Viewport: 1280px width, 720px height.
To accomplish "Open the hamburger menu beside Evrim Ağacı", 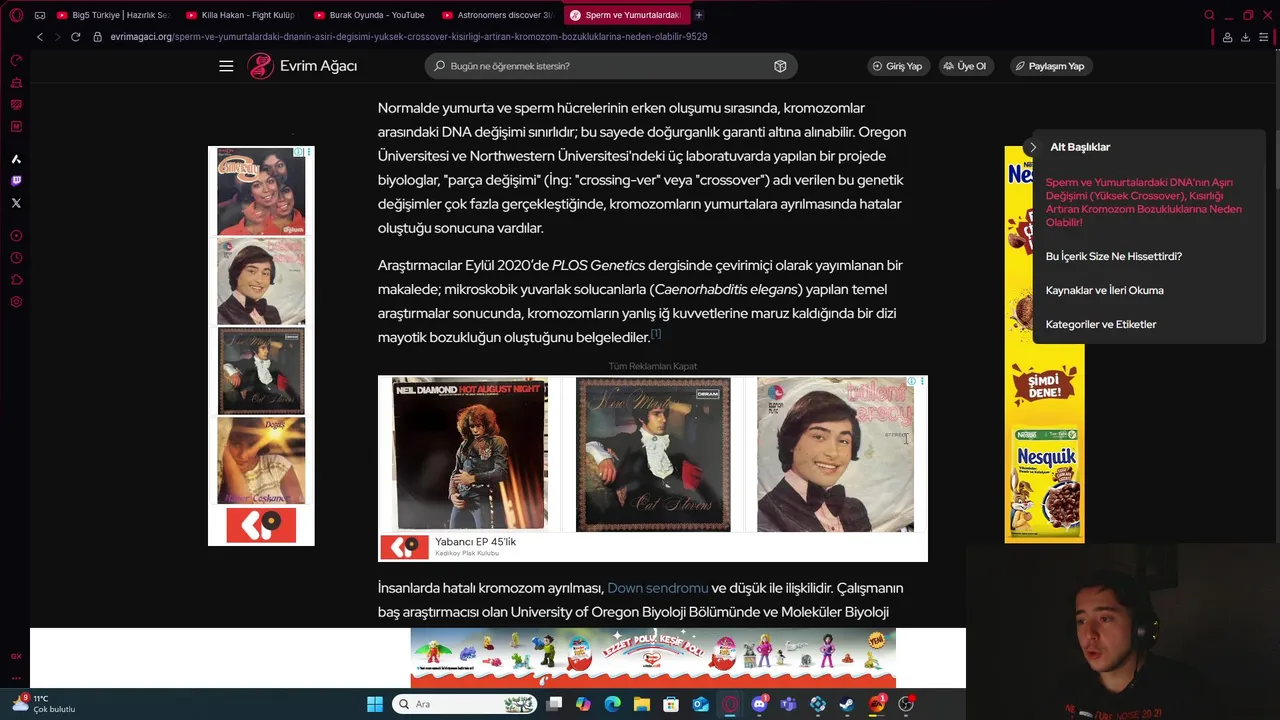I will coord(226,66).
